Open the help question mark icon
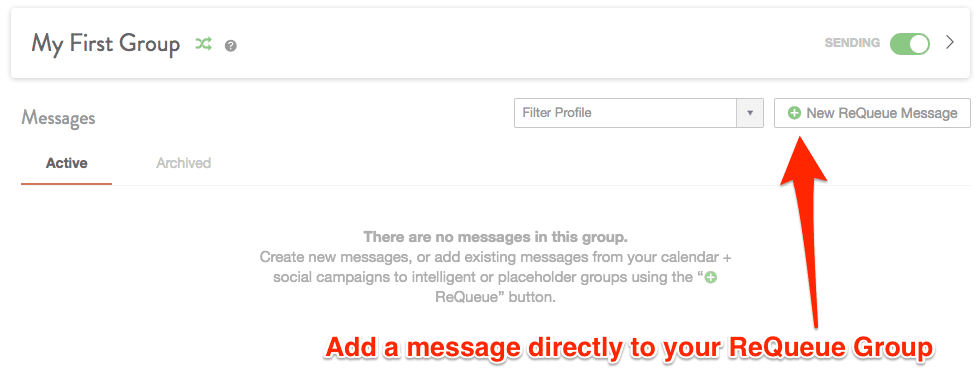Viewport: 980px width, 388px height. click(231, 46)
